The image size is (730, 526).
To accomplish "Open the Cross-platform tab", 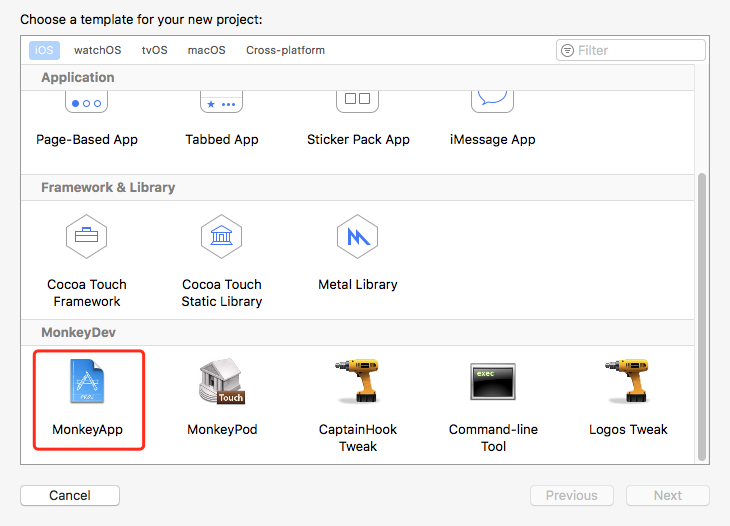I will [x=285, y=50].
